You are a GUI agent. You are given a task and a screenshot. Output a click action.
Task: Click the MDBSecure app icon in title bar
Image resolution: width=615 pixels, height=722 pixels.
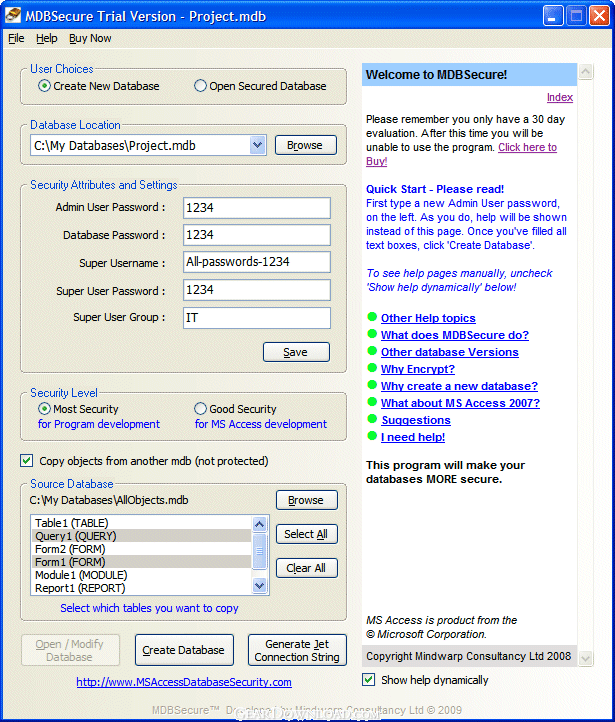click(13, 16)
